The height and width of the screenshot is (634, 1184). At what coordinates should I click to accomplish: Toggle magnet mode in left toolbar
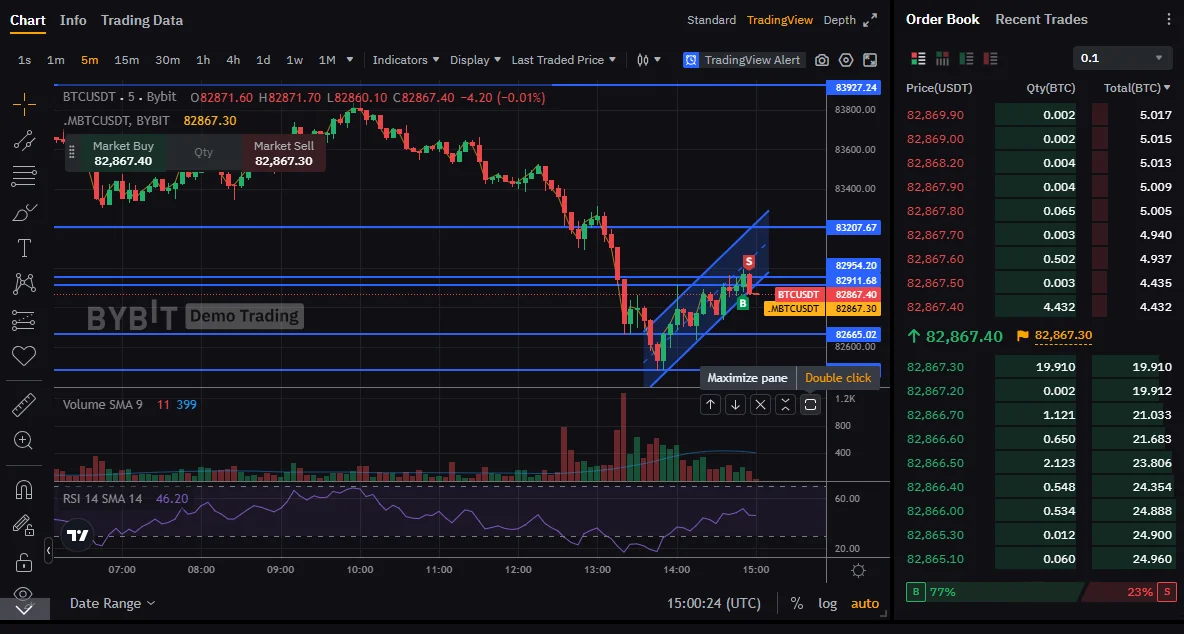[24, 490]
